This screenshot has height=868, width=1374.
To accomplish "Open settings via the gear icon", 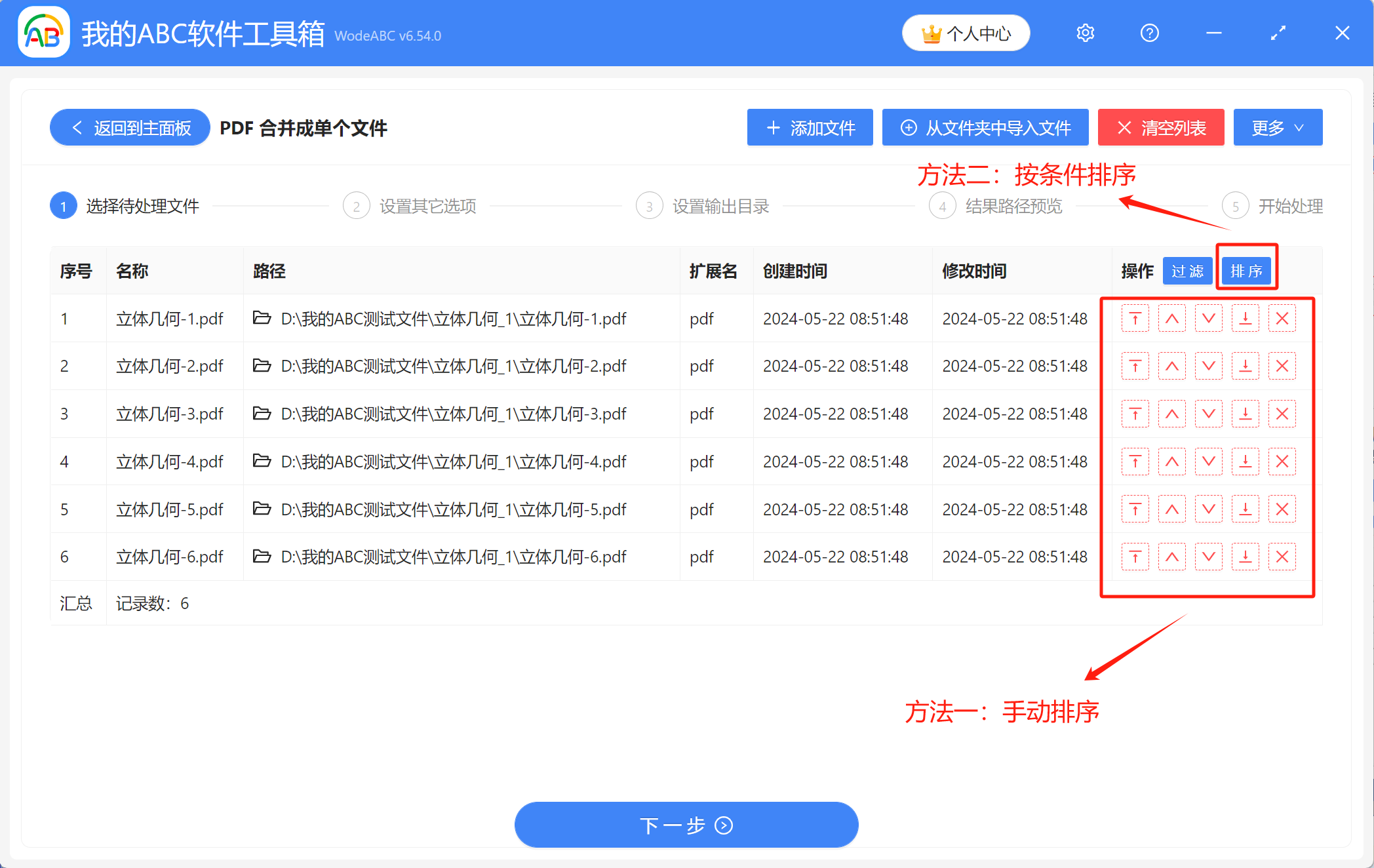I will [1085, 33].
